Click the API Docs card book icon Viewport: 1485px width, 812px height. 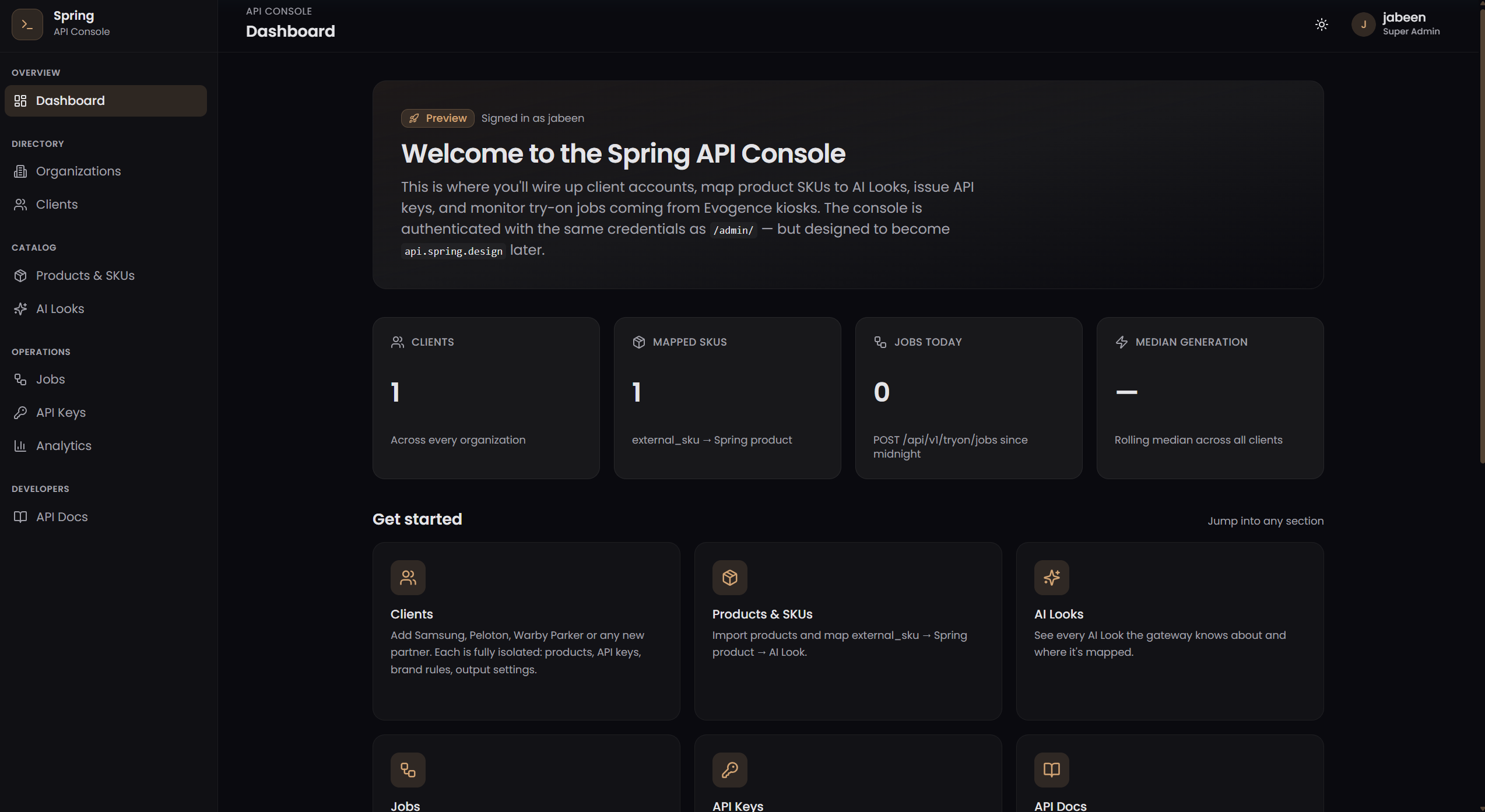coord(1052,770)
